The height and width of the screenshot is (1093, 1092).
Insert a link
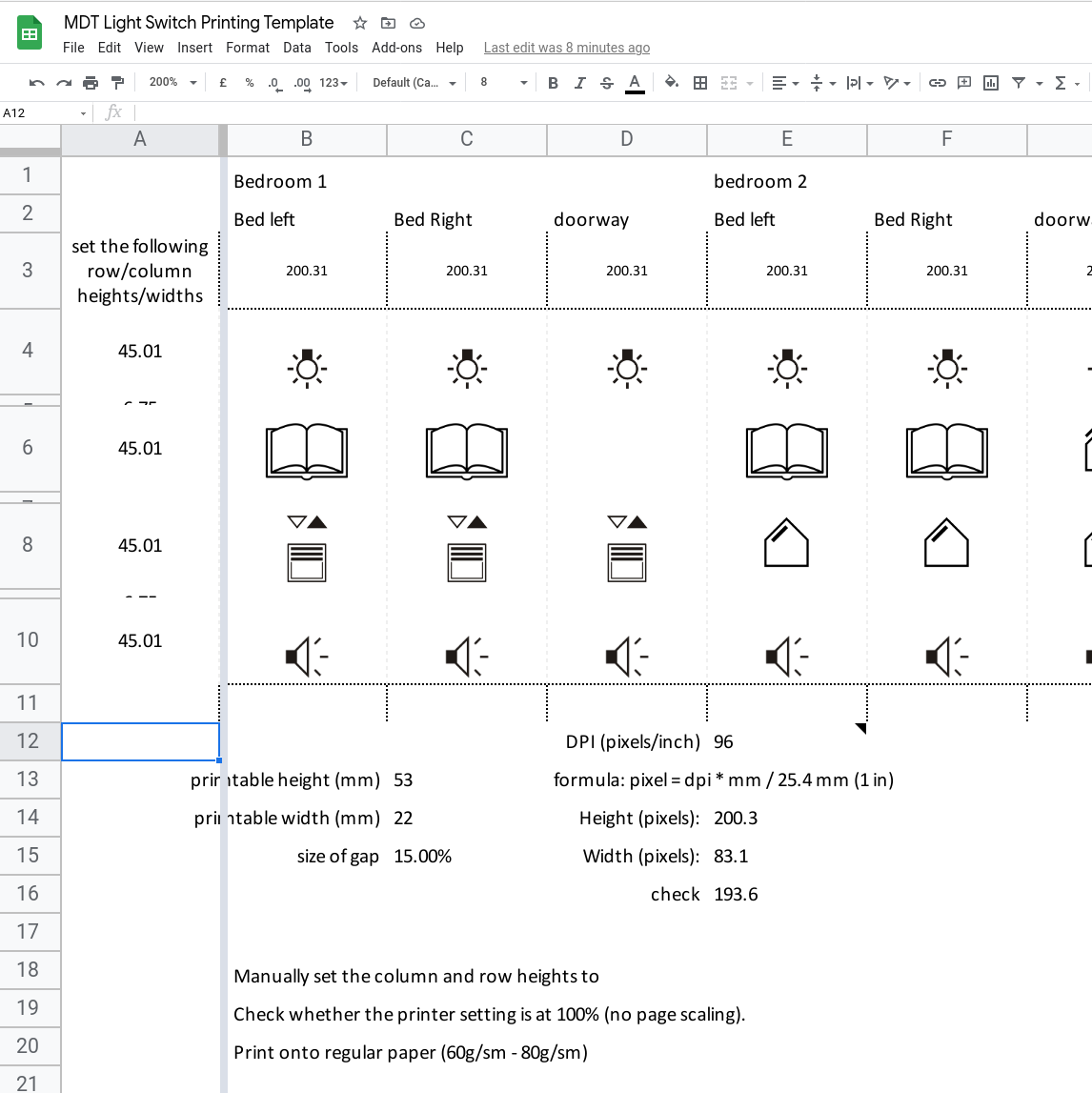pos(937,83)
